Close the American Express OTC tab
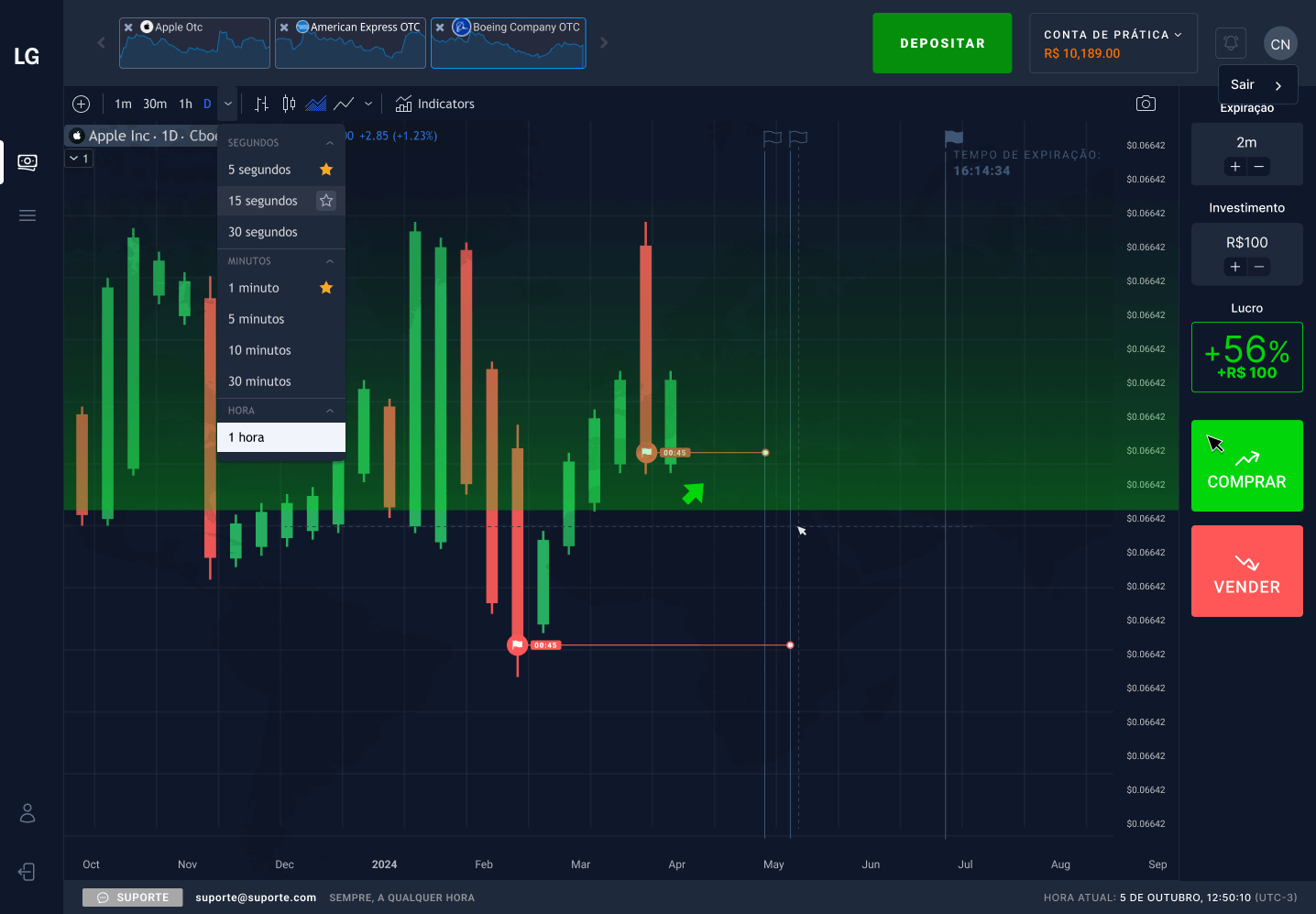 point(284,28)
